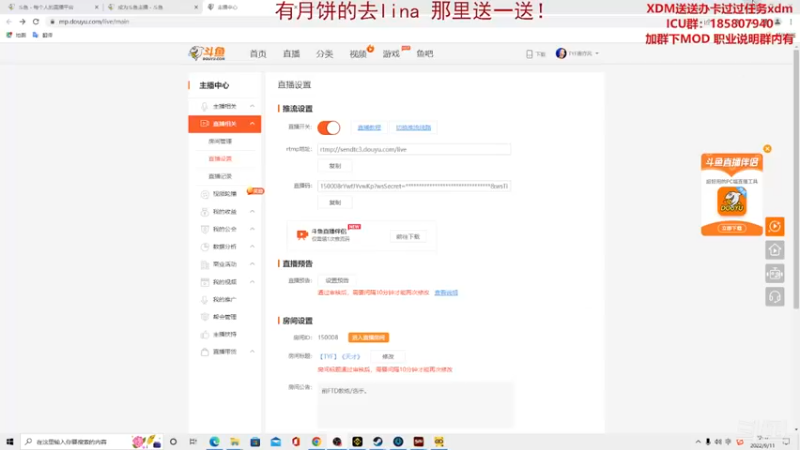
Task: Click the Windows taskbar search box
Action: [92, 442]
